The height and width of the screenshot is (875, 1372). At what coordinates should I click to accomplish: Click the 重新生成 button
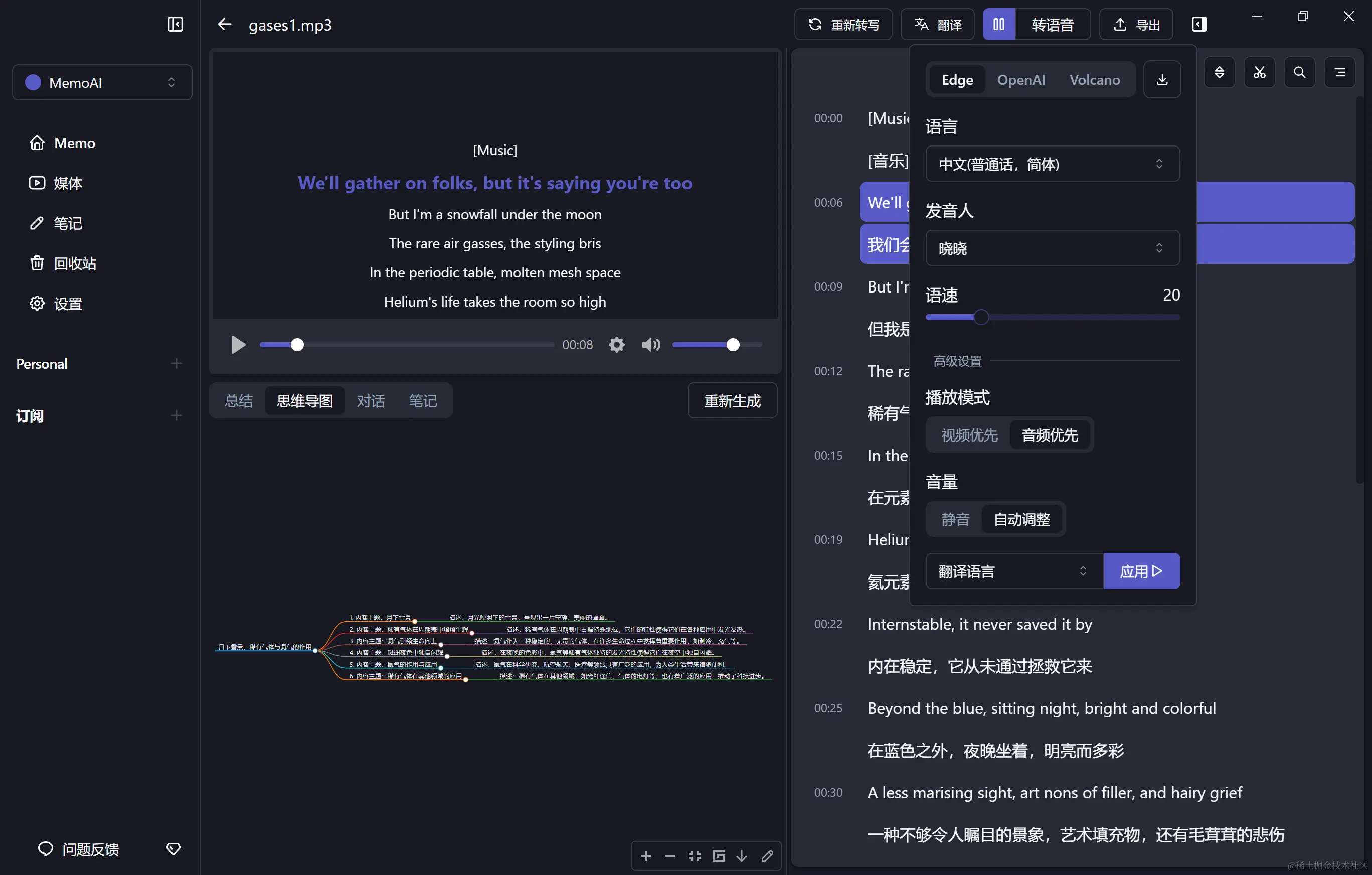tap(732, 401)
